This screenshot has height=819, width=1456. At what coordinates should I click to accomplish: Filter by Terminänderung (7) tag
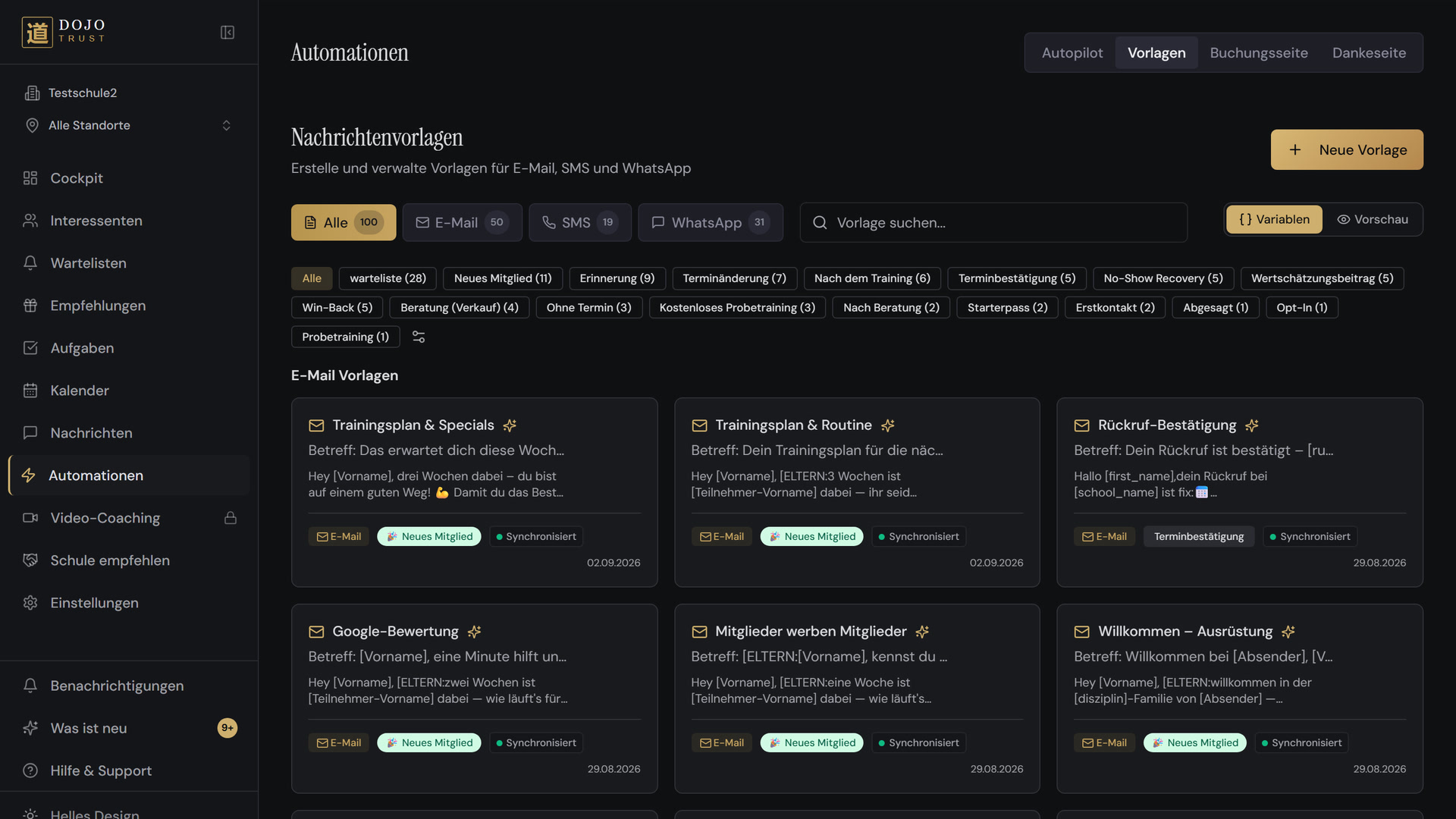point(734,278)
